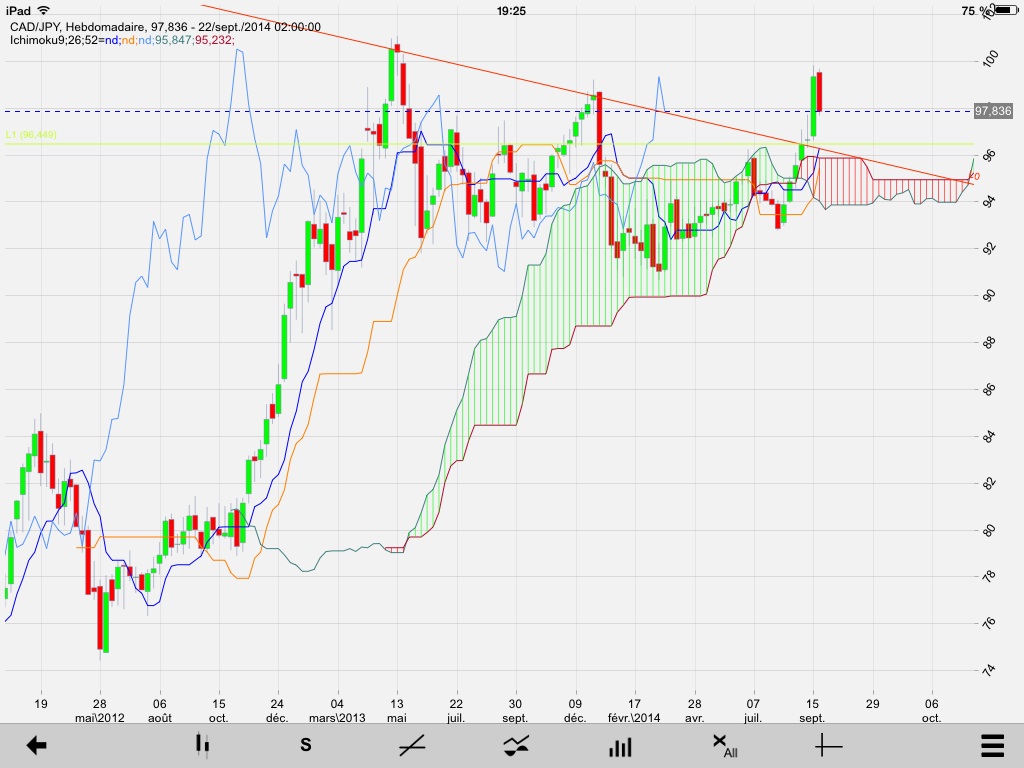
Task: Tap the delete All drawings icon
Action: pos(724,746)
